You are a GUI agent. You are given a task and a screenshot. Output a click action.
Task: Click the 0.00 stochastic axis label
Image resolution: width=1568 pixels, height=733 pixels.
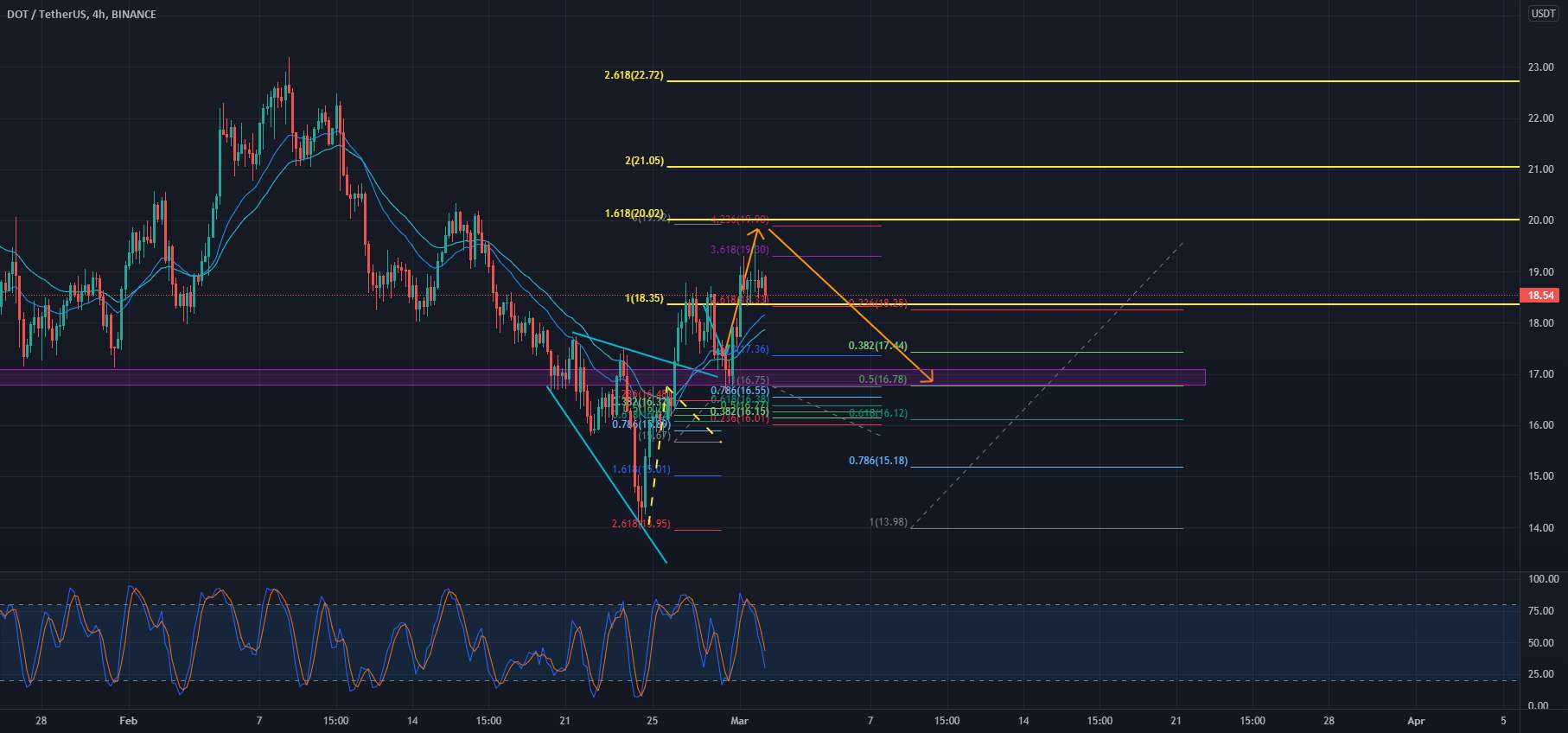tap(1539, 706)
